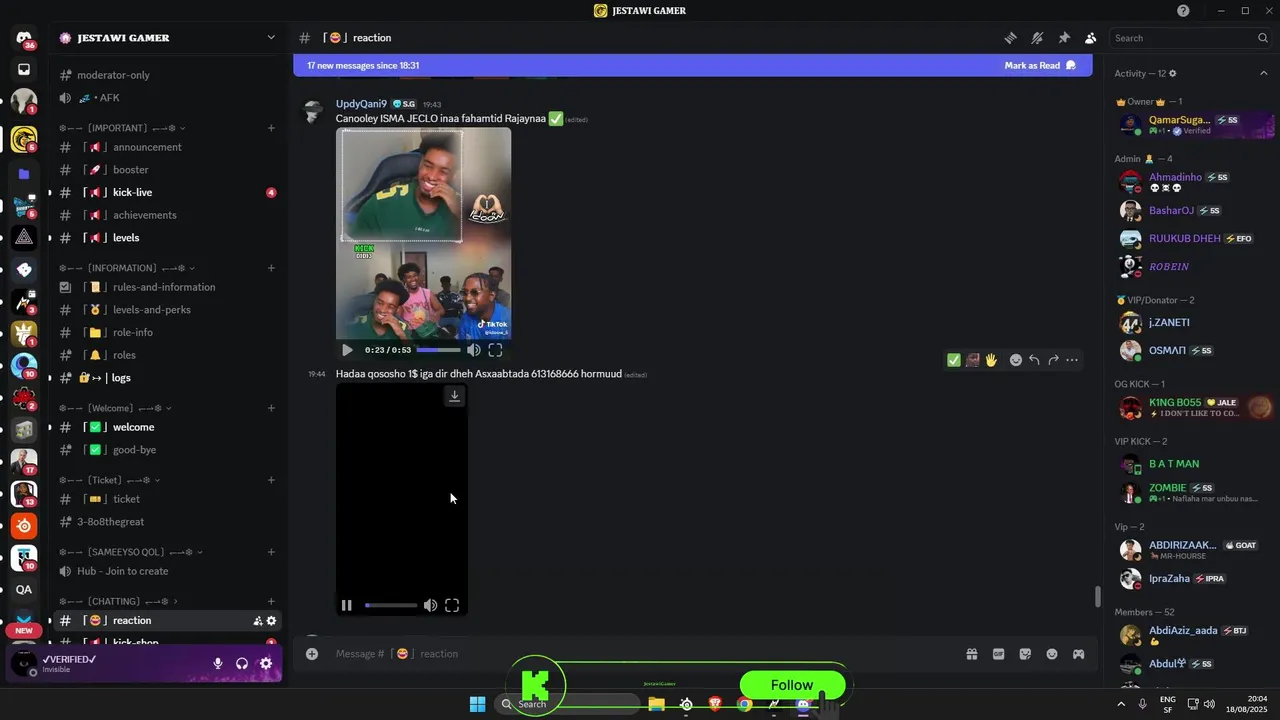
Task: Reply to the hovered message
Action: click(1034, 360)
